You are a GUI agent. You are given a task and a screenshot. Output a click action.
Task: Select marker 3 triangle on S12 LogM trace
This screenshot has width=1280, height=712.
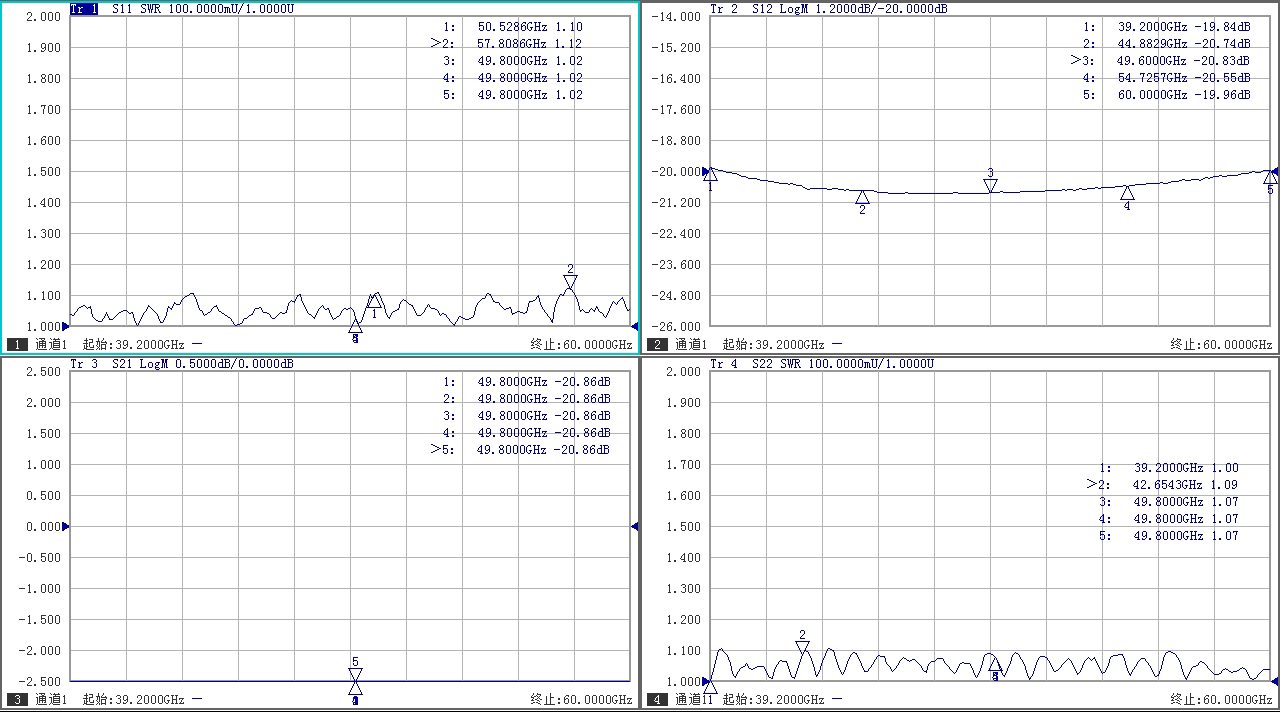990,185
